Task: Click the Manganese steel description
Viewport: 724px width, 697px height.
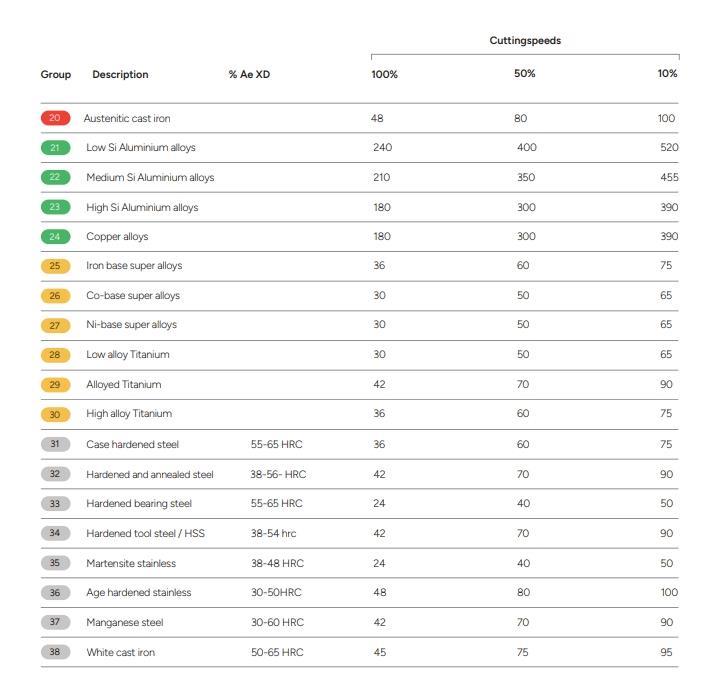Action: coord(124,622)
